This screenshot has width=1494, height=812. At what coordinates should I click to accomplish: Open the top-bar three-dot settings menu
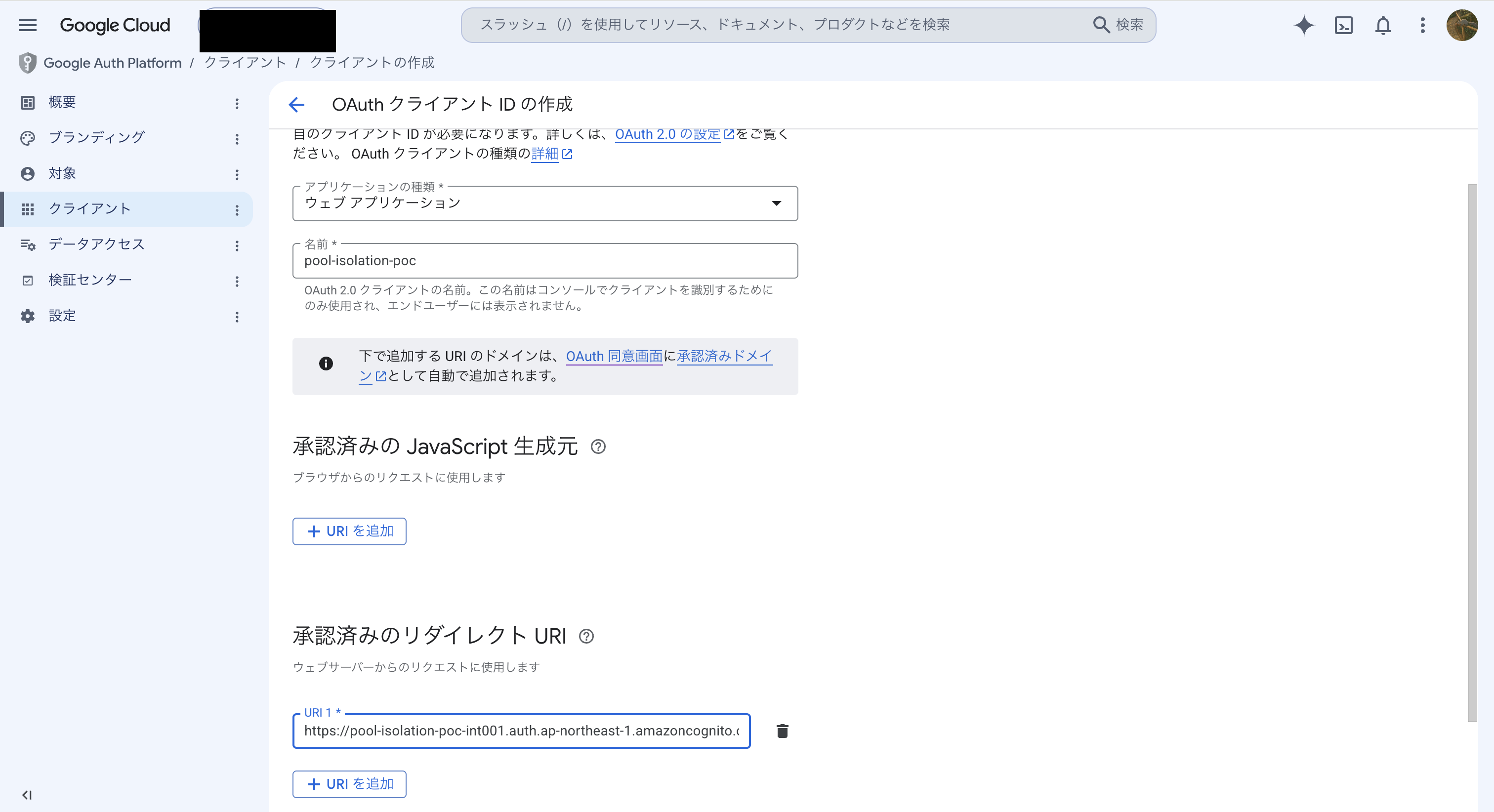(x=1423, y=25)
